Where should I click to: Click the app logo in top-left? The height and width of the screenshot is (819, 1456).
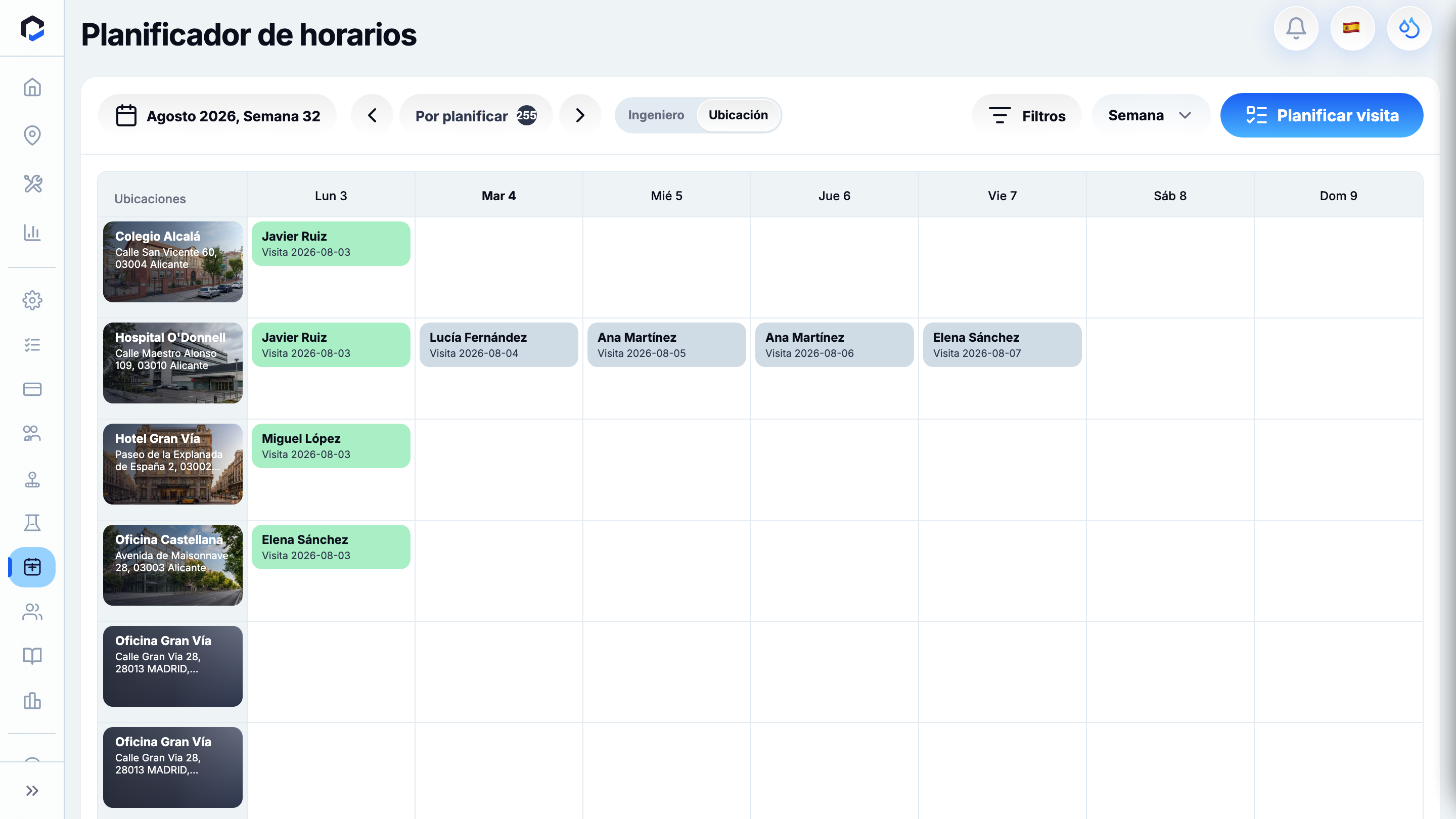[x=32, y=28]
